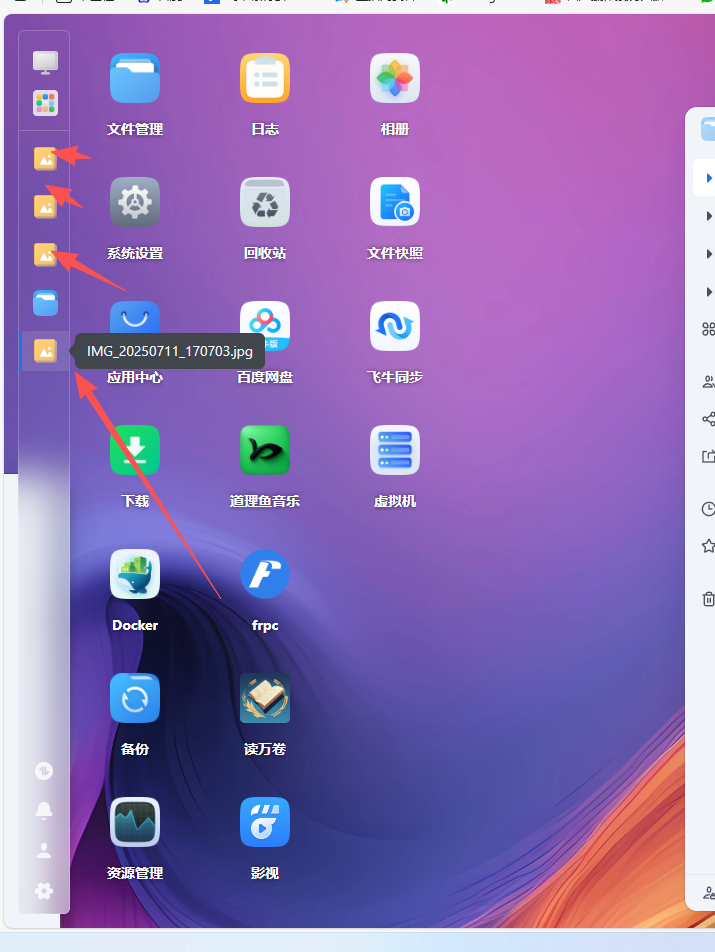Screen dimensions: 715x952
Task: Select the share-nodes icon in file panel
Action: 708,419
